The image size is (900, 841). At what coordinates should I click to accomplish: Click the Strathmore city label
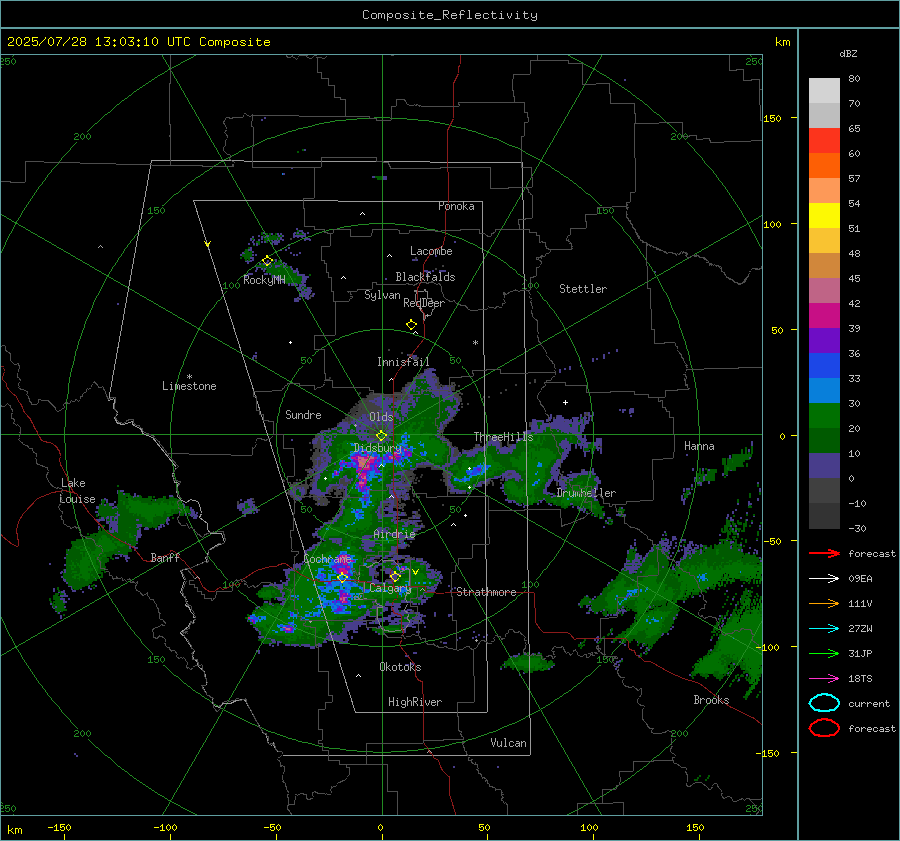(486, 592)
